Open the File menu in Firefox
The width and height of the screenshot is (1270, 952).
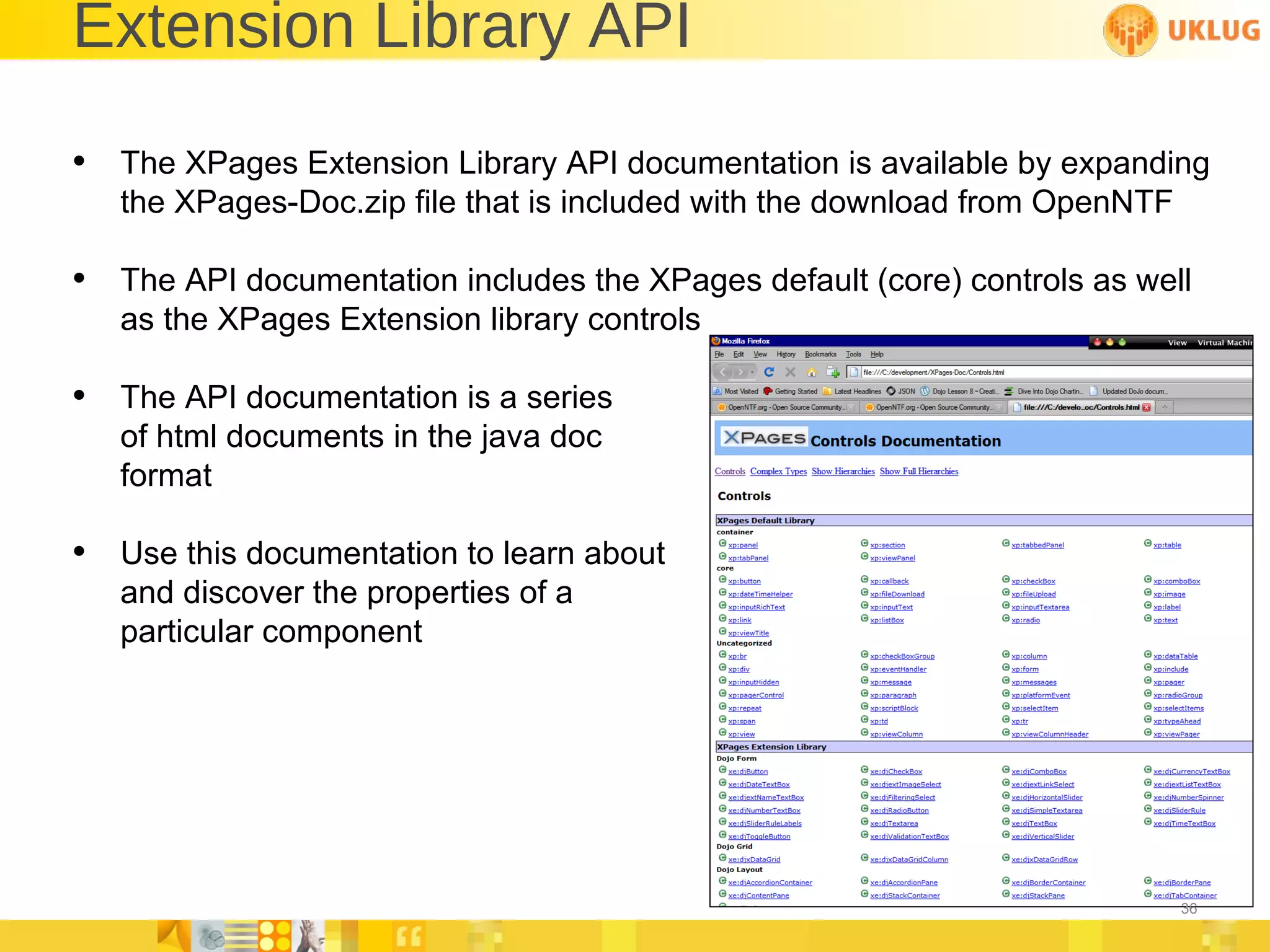(x=719, y=355)
